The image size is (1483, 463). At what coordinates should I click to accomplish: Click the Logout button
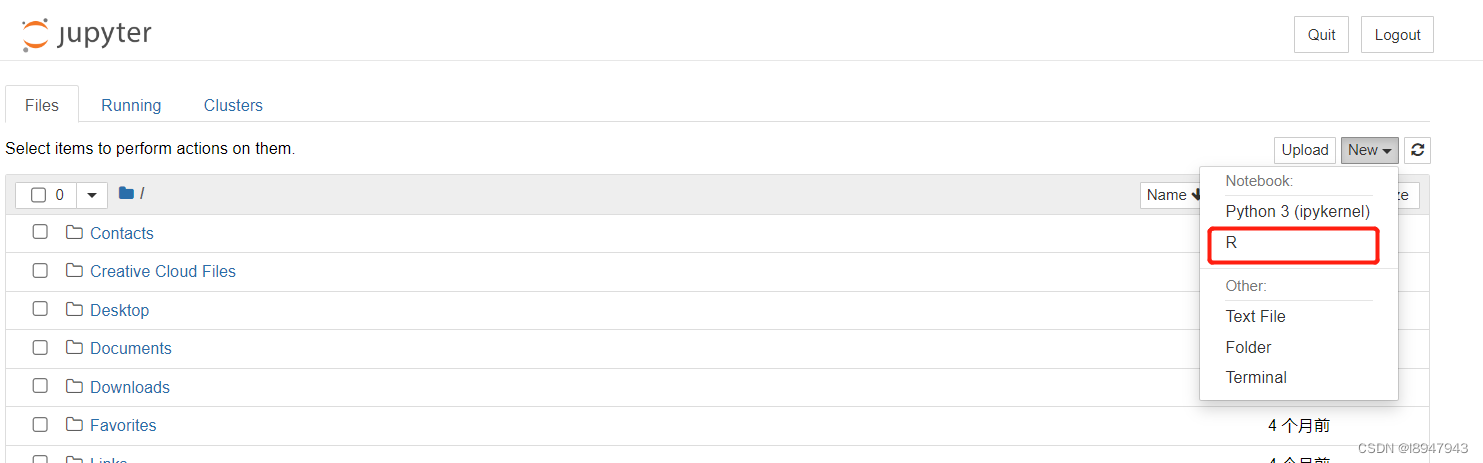click(x=1397, y=35)
